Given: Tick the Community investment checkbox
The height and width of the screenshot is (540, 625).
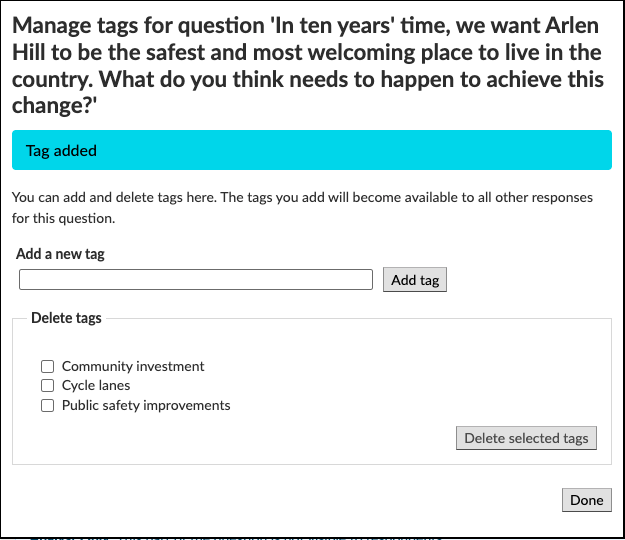Looking at the screenshot, I should pyautogui.click(x=47, y=366).
